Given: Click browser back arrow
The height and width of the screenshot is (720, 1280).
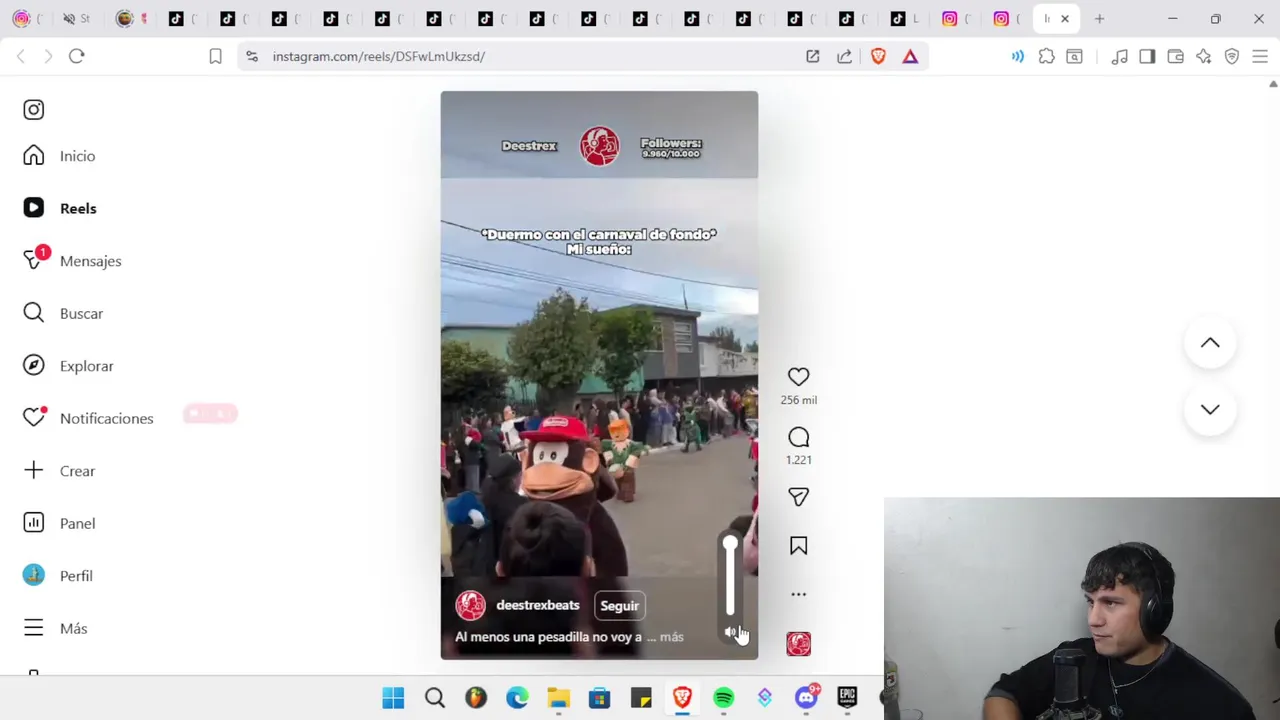Looking at the screenshot, I should point(21,57).
